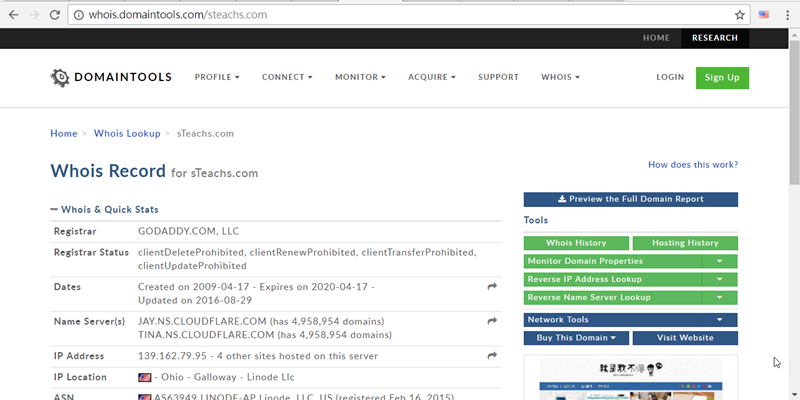The image size is (800, 400).
Task: Go back with browser back arrow
Action: 13,15
